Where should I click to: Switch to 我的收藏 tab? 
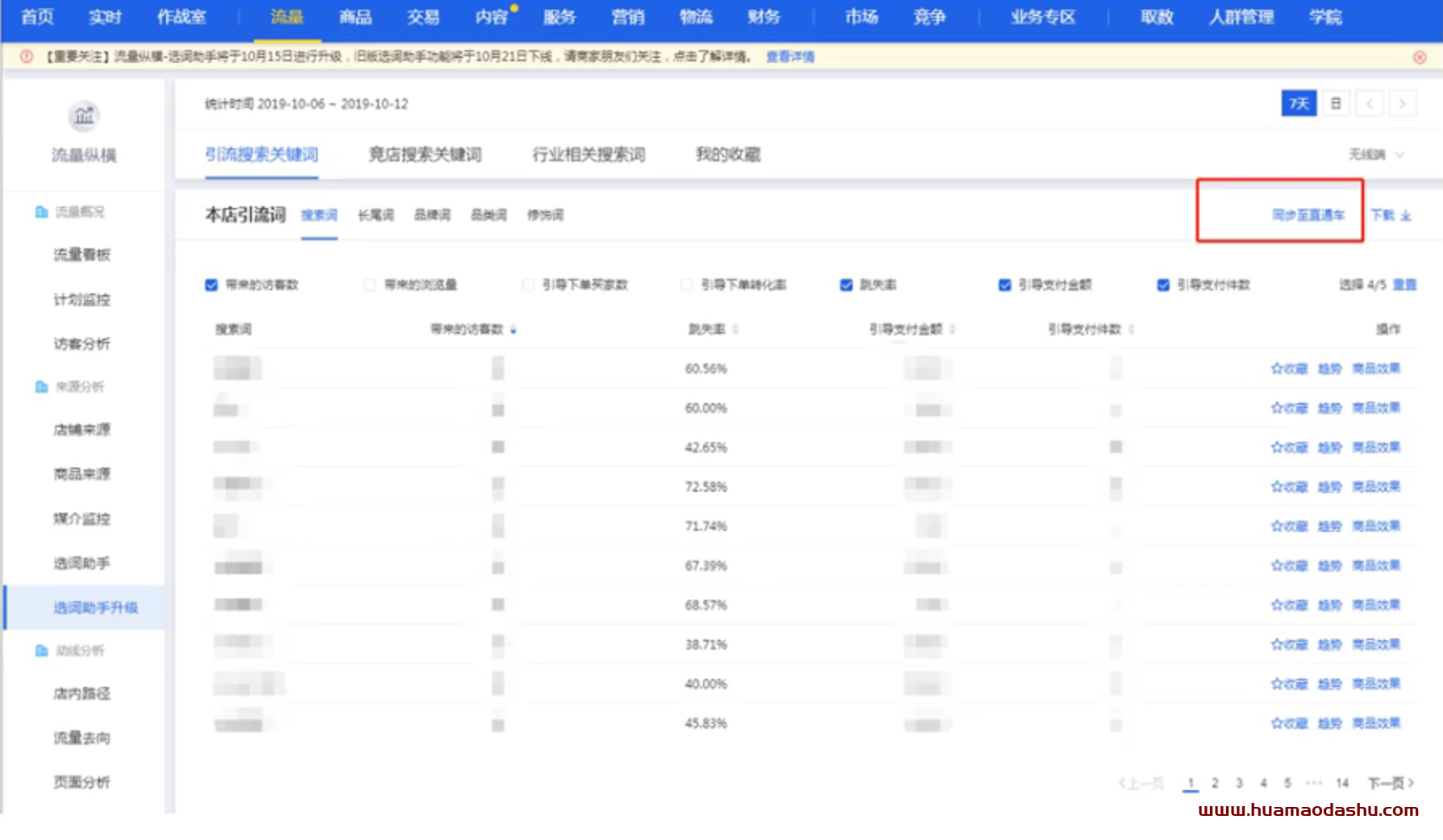(x=728, y=155)
